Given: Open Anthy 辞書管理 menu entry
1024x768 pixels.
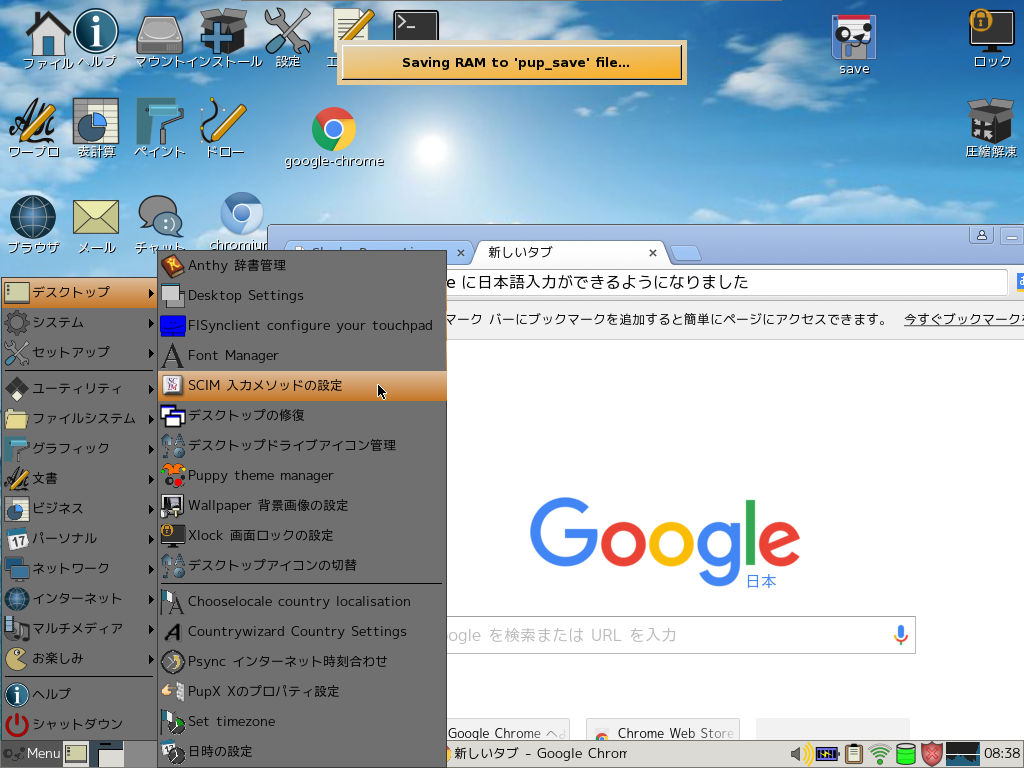Looking at the screenshot, I should click(x=302, y=265).
